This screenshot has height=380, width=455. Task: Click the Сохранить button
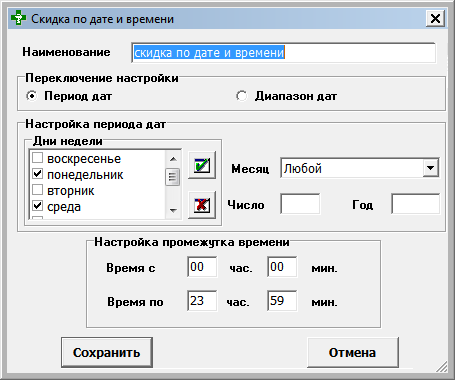(107, 352)
